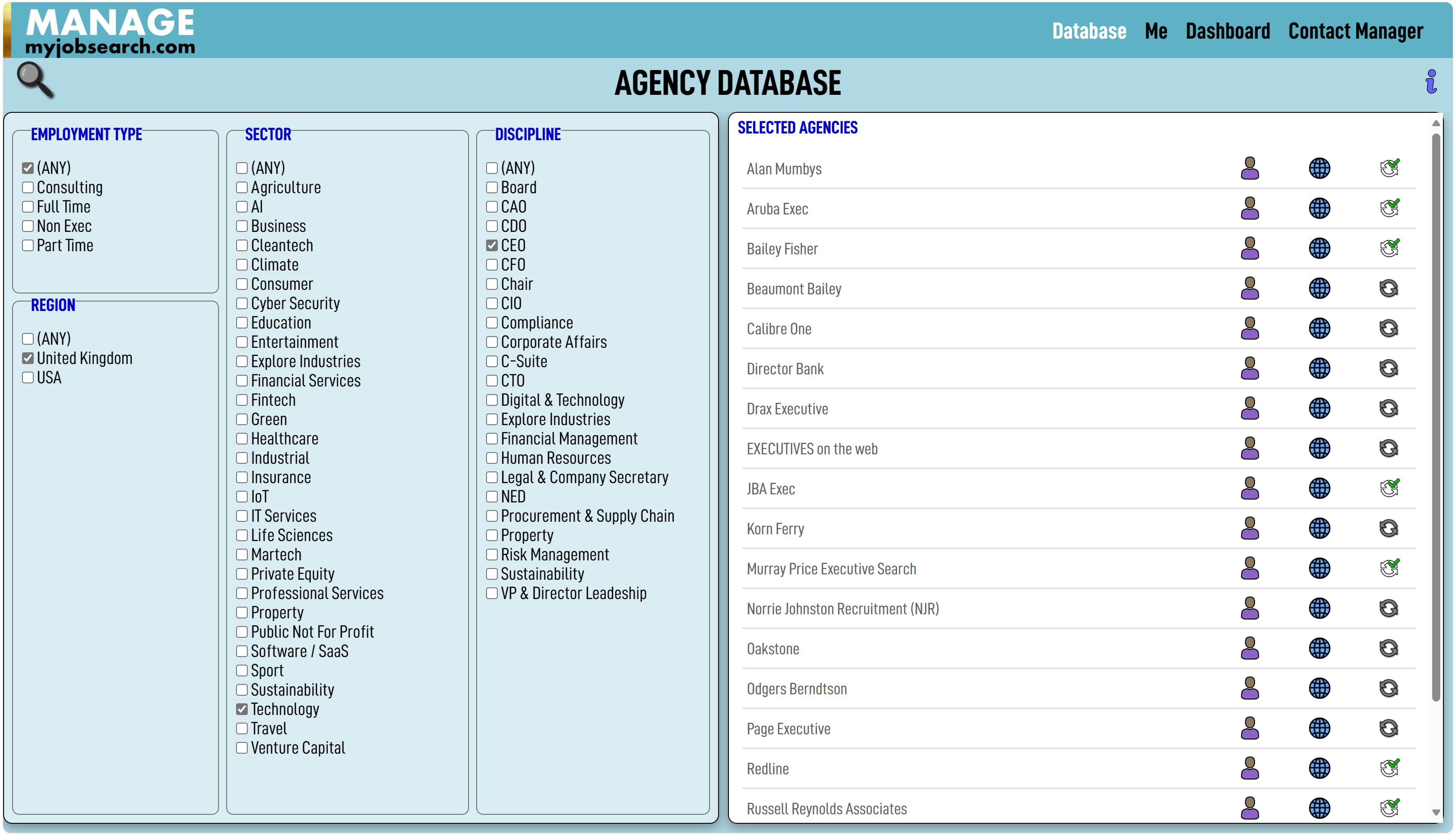
Task: Check the Full Time checkbox
Action: (27, 206)
